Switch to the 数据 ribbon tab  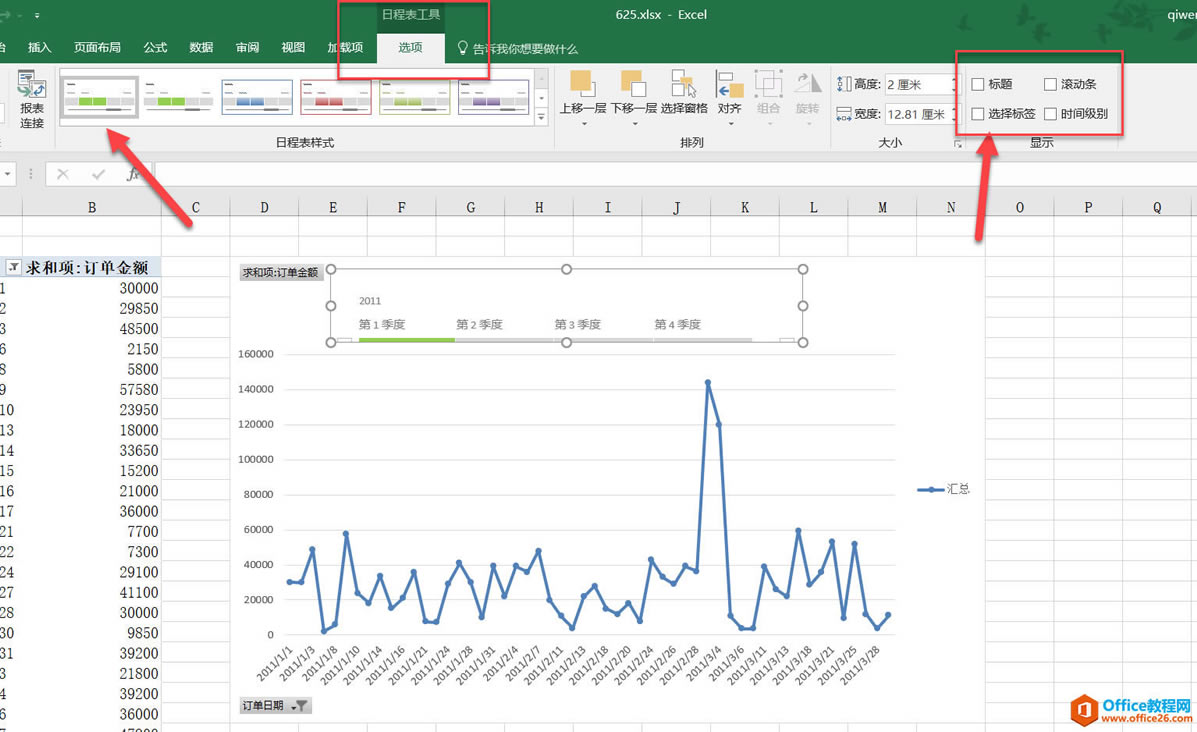coord(200,47)
